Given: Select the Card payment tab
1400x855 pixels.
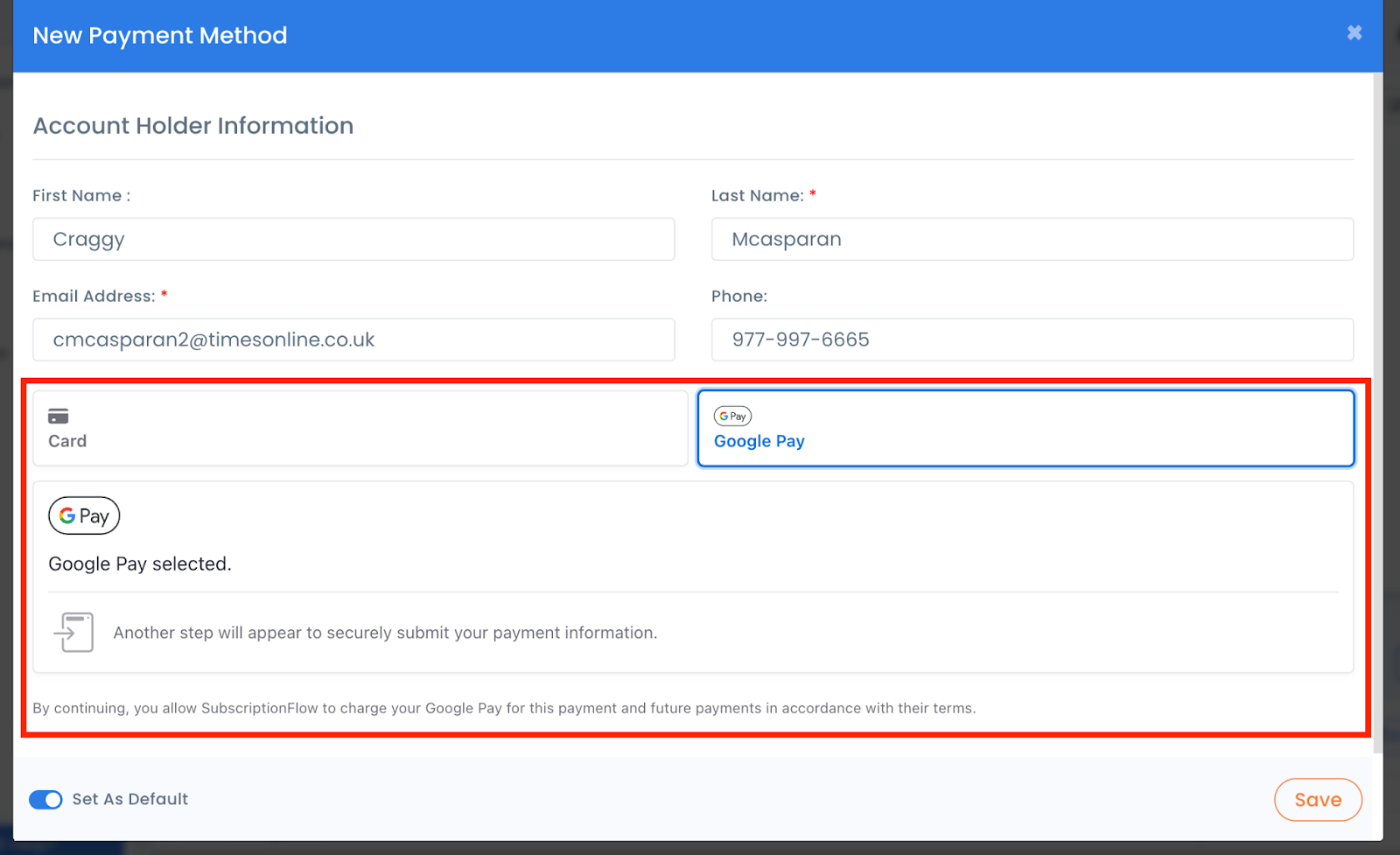Looking at the screenshot, I should (x=360, y=428).
